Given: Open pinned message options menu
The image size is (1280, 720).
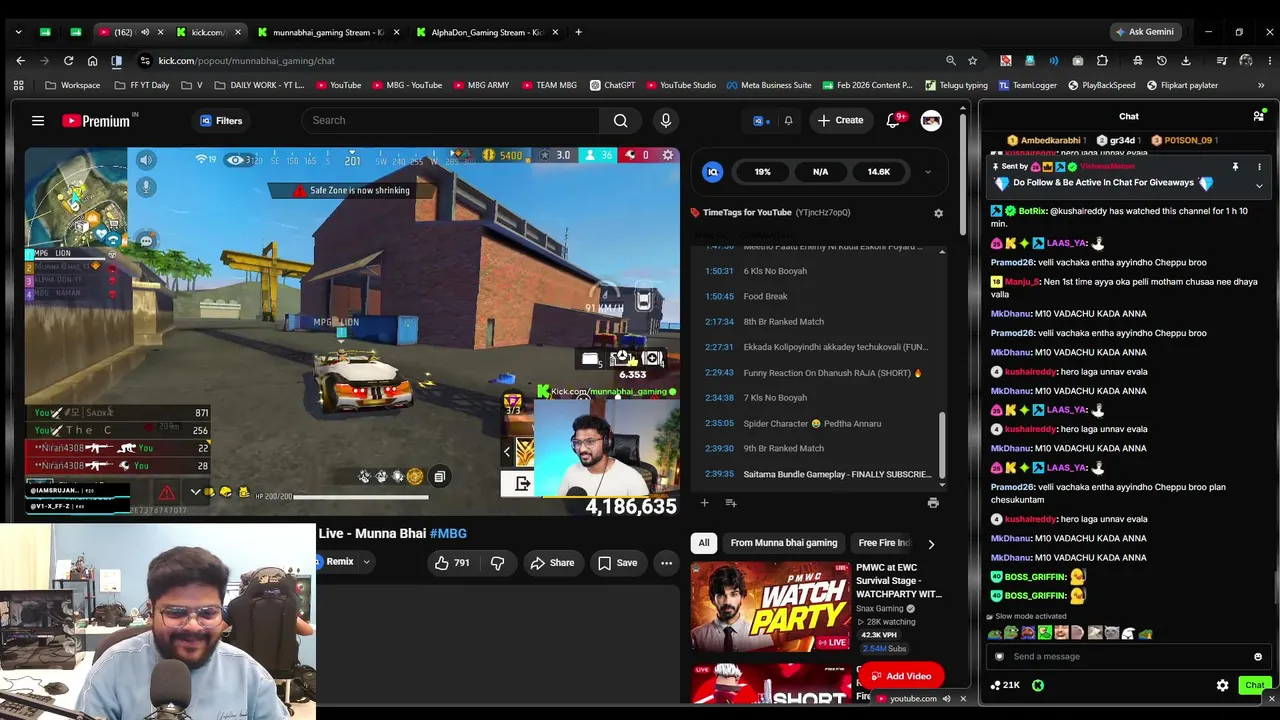Looking at the screenshot, I should [x=1259, y=167].
